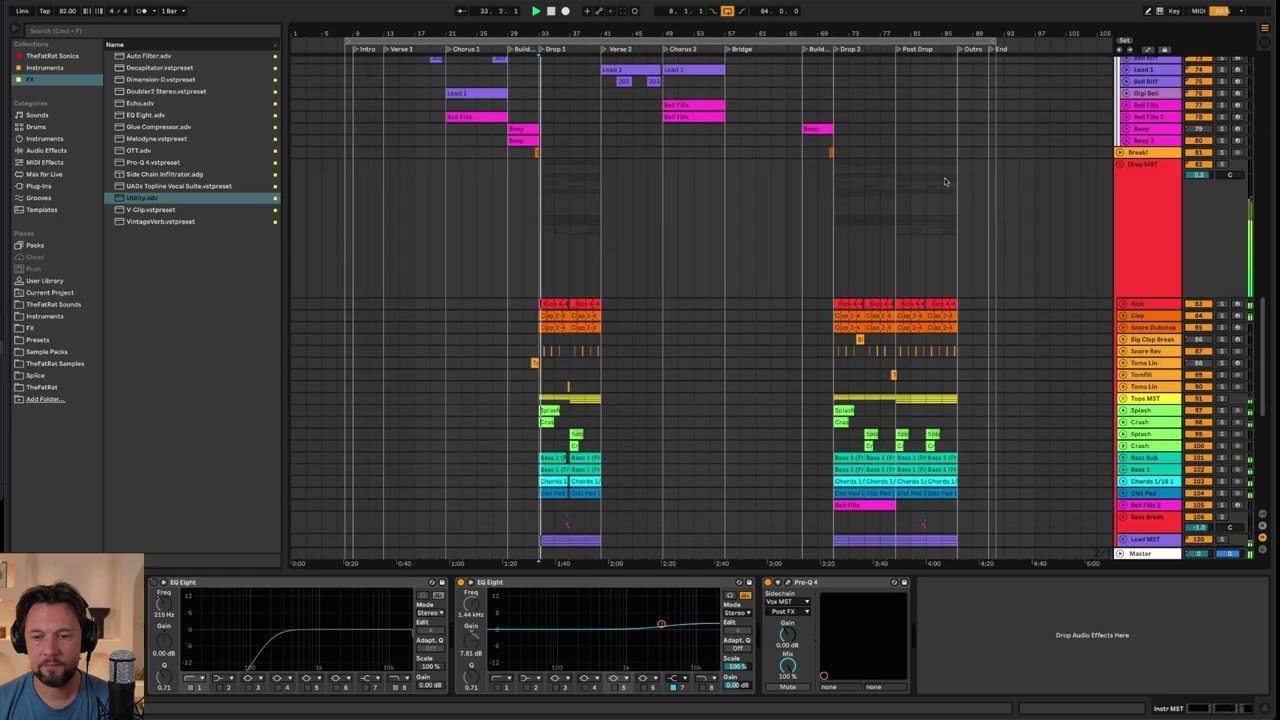1280x720 pixels.
Task: Open band 7 filter type dropdown, second EQ
Action: [677, 678]
